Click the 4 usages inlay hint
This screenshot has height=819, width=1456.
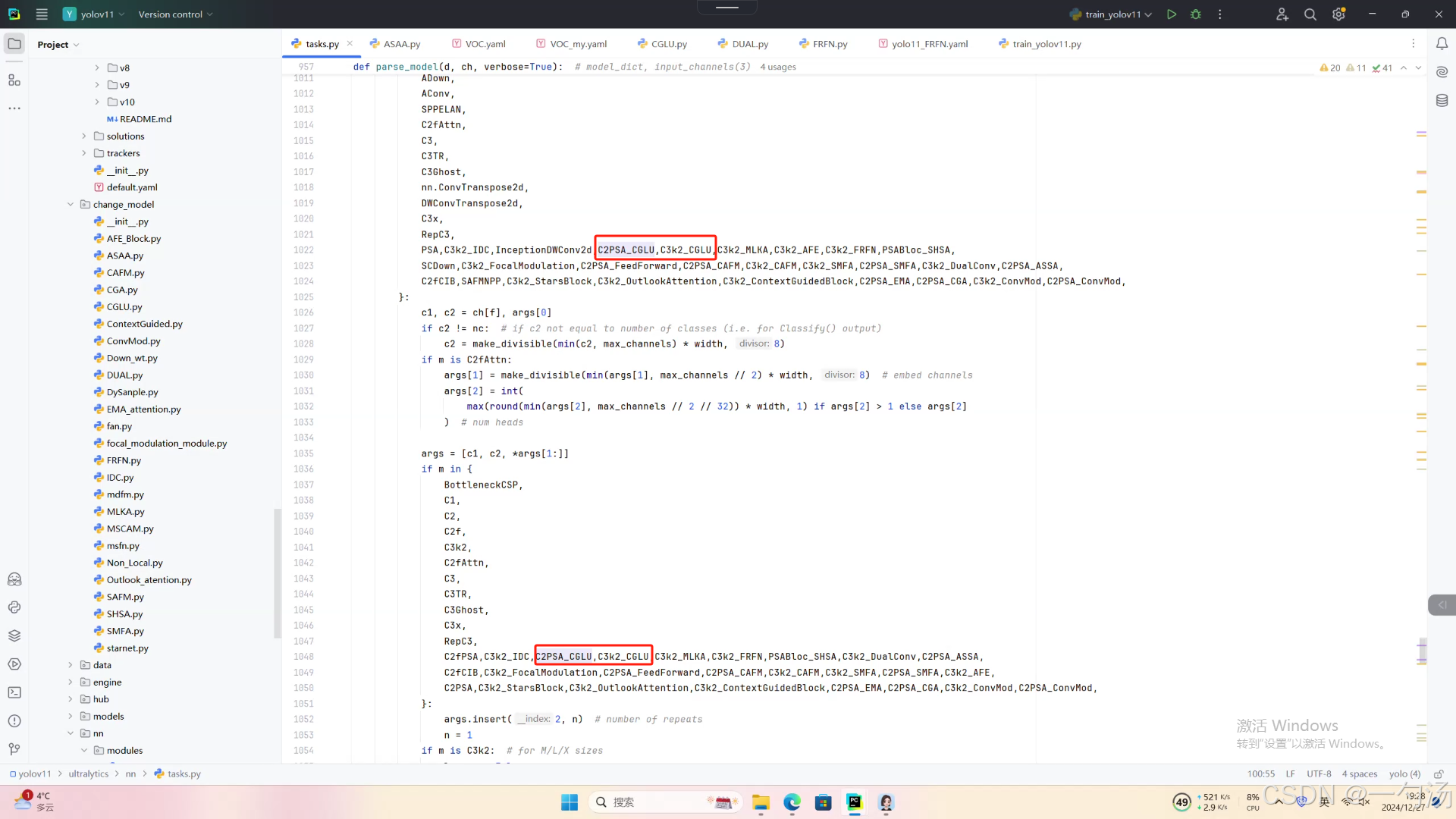778,67
